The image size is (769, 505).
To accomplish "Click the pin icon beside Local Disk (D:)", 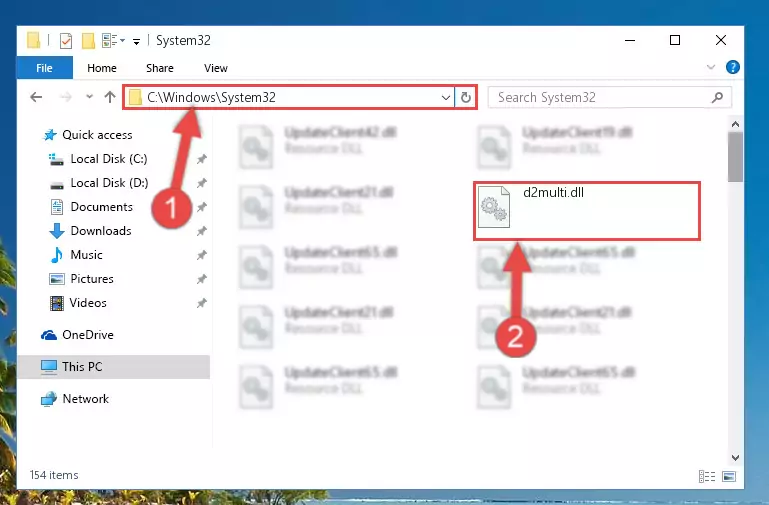I will point(202,183).
